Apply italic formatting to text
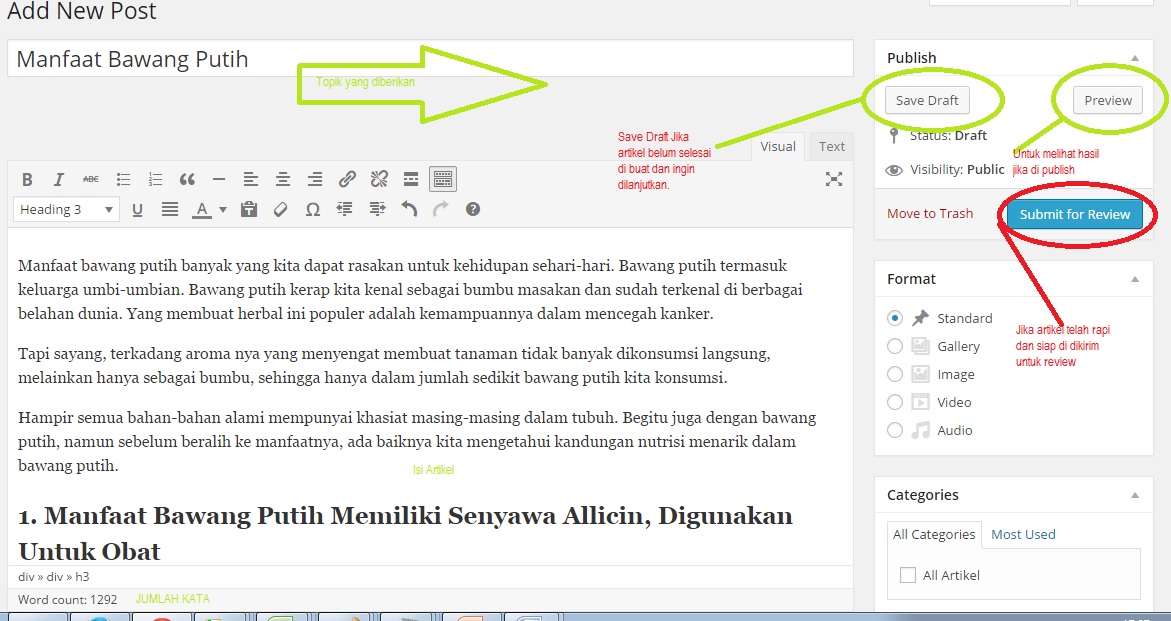 pyautogui.click(x=59, y=180)
